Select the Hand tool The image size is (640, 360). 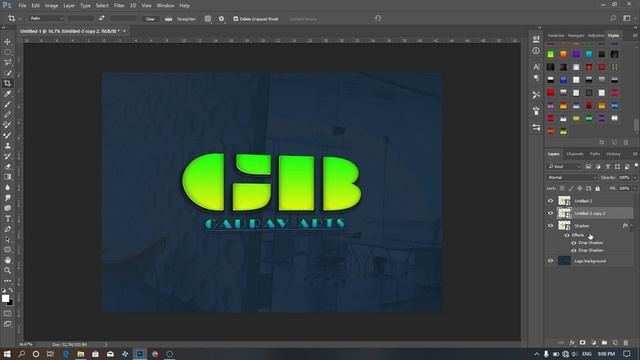(x=7, y=260)
